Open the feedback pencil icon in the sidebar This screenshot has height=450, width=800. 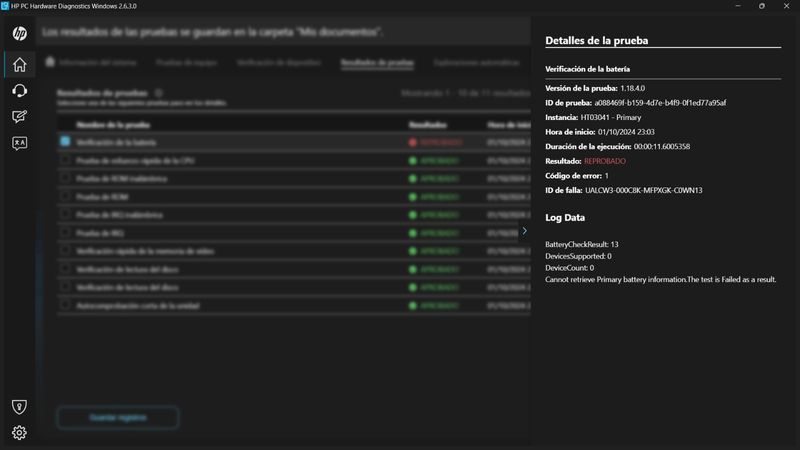pyautogui.click(x=19, y=117)
